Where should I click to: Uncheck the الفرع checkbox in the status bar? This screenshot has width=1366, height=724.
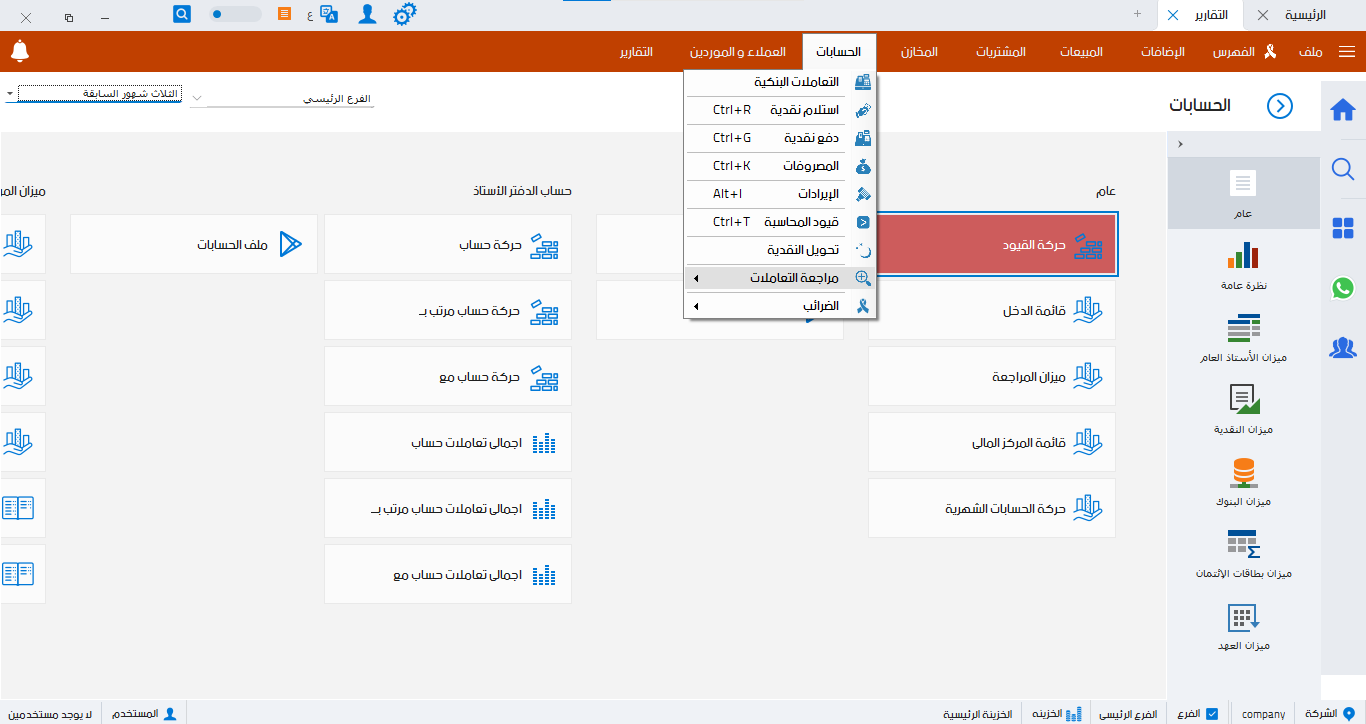[1213, 713]
